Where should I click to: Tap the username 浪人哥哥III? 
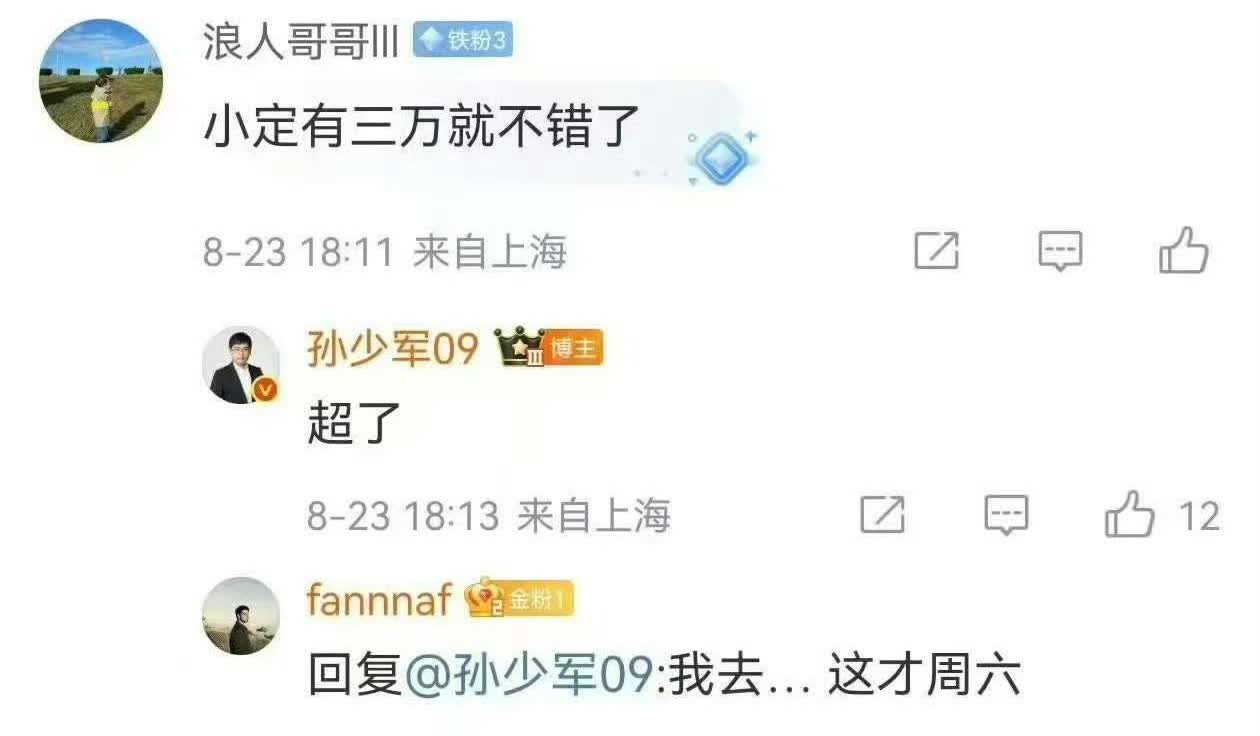tap(301, 42)
